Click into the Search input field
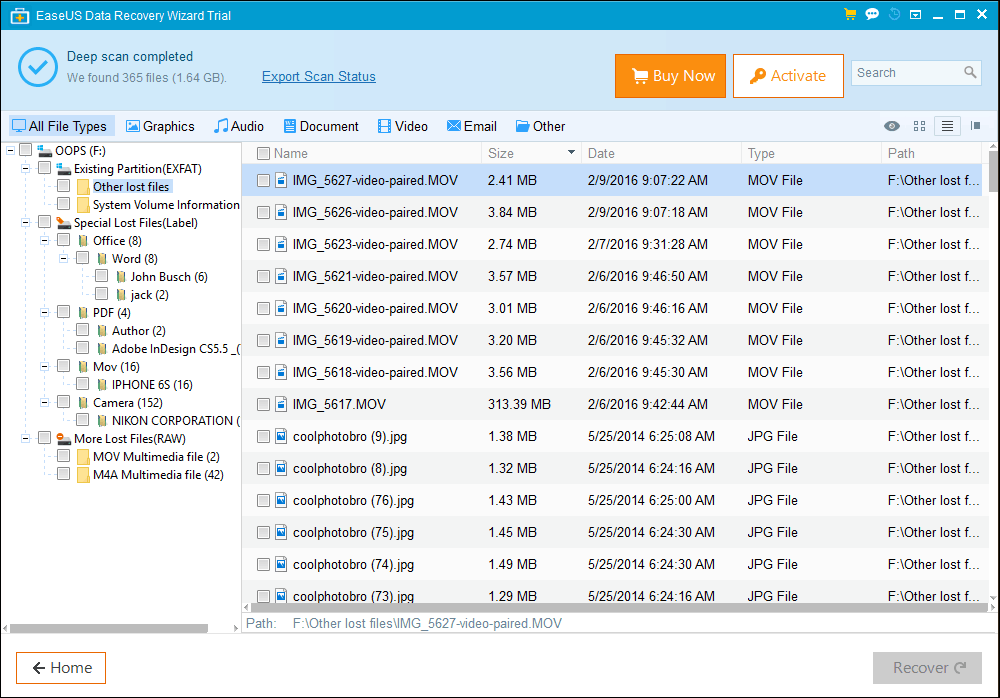The width and height of the screenshot is (1000, 698). click(x=909, y=73)
